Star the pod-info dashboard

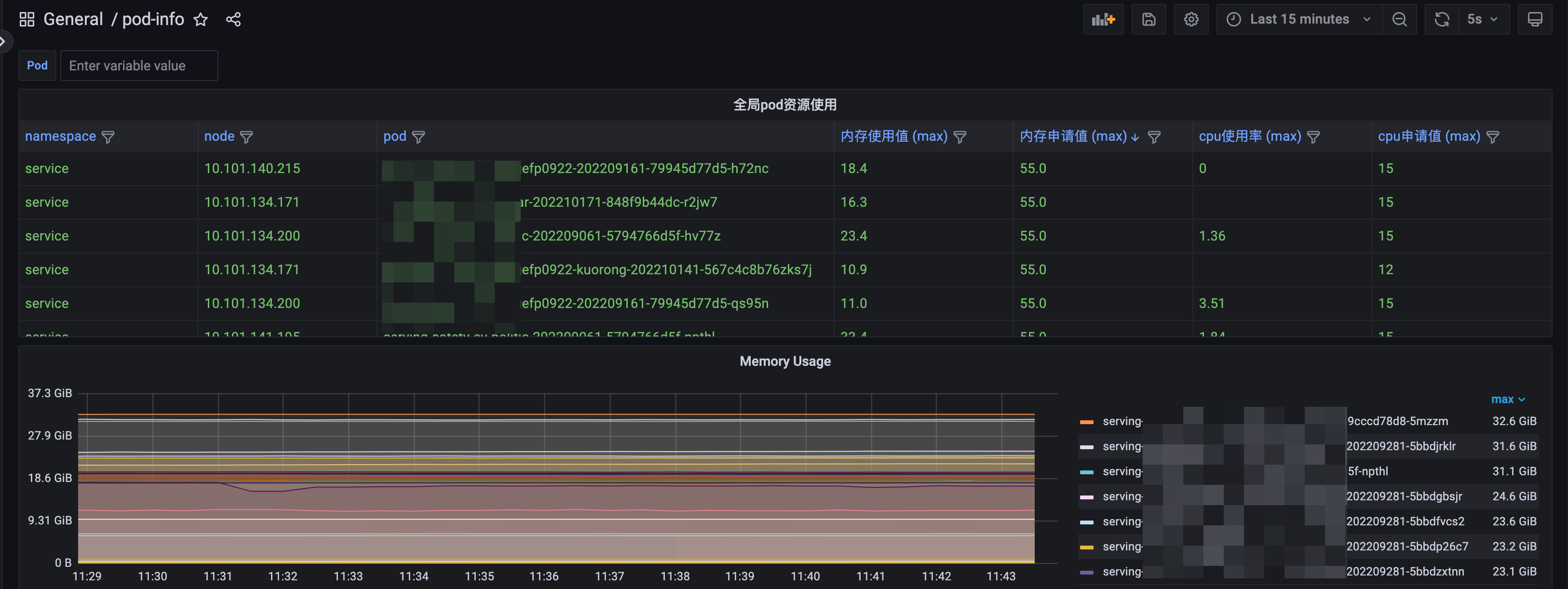tap(200, 19)
